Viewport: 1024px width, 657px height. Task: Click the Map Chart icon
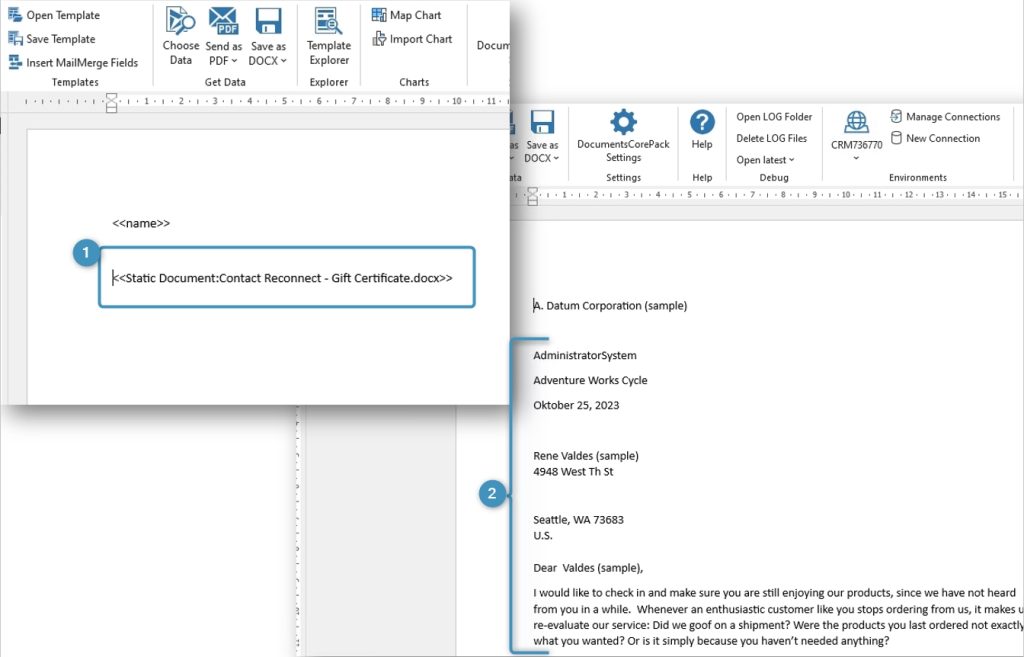tap(379, 14)
